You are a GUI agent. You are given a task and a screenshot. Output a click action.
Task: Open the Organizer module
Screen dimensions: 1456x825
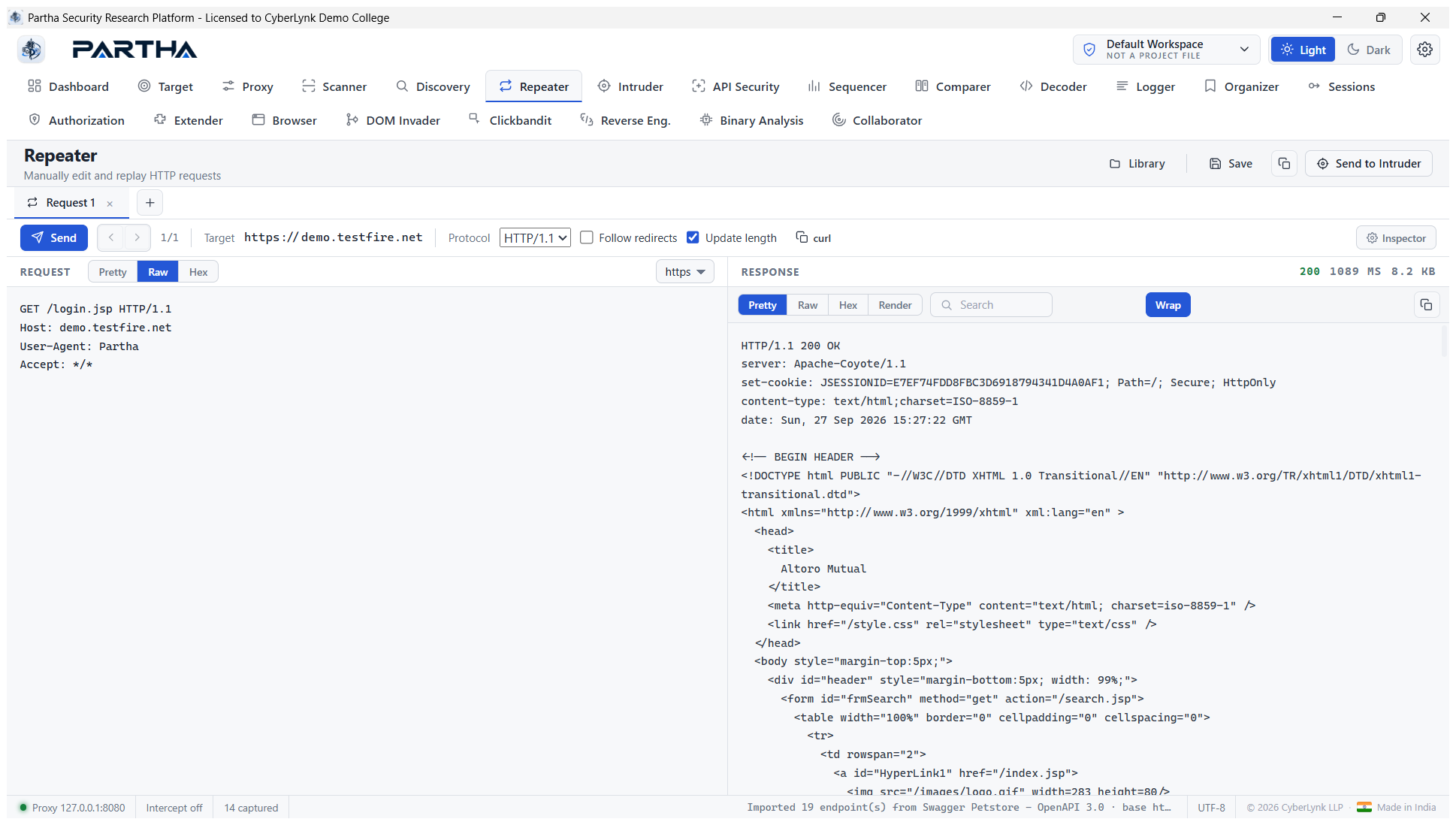[1241, 86]
